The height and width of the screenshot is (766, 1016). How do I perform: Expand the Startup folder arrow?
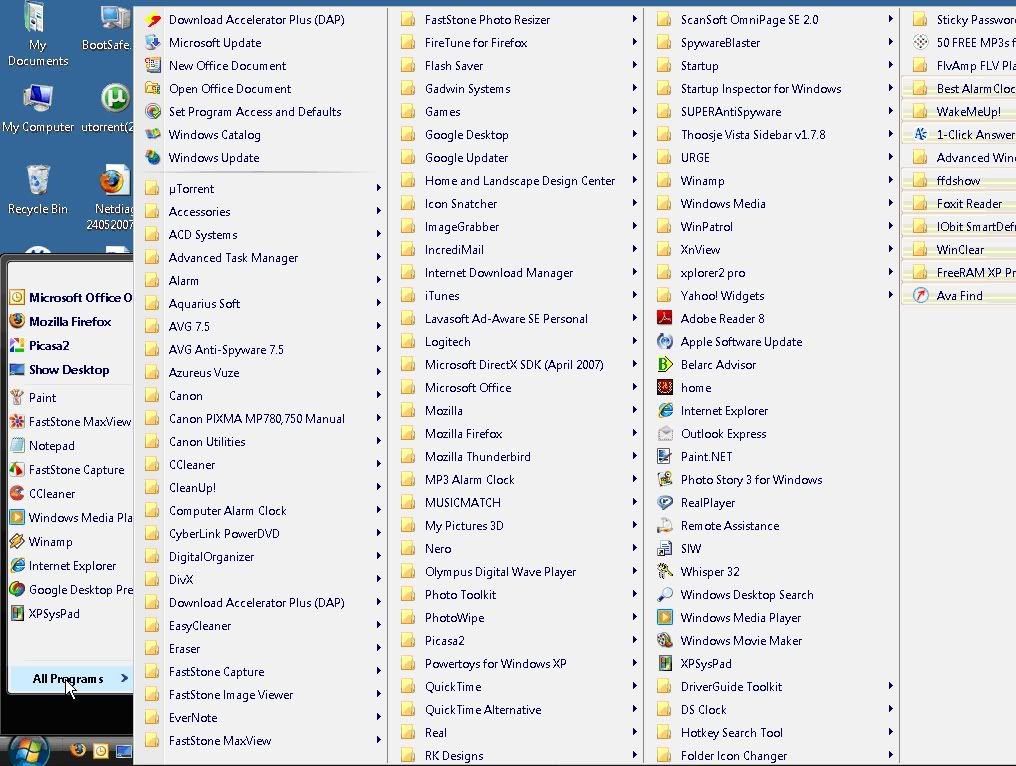890,65
